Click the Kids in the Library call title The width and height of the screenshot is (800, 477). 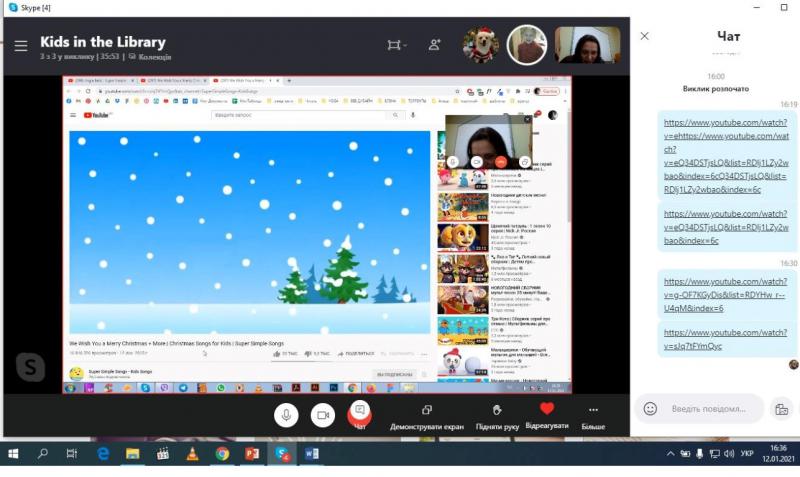pyautogui.click(x=103, y=42)
